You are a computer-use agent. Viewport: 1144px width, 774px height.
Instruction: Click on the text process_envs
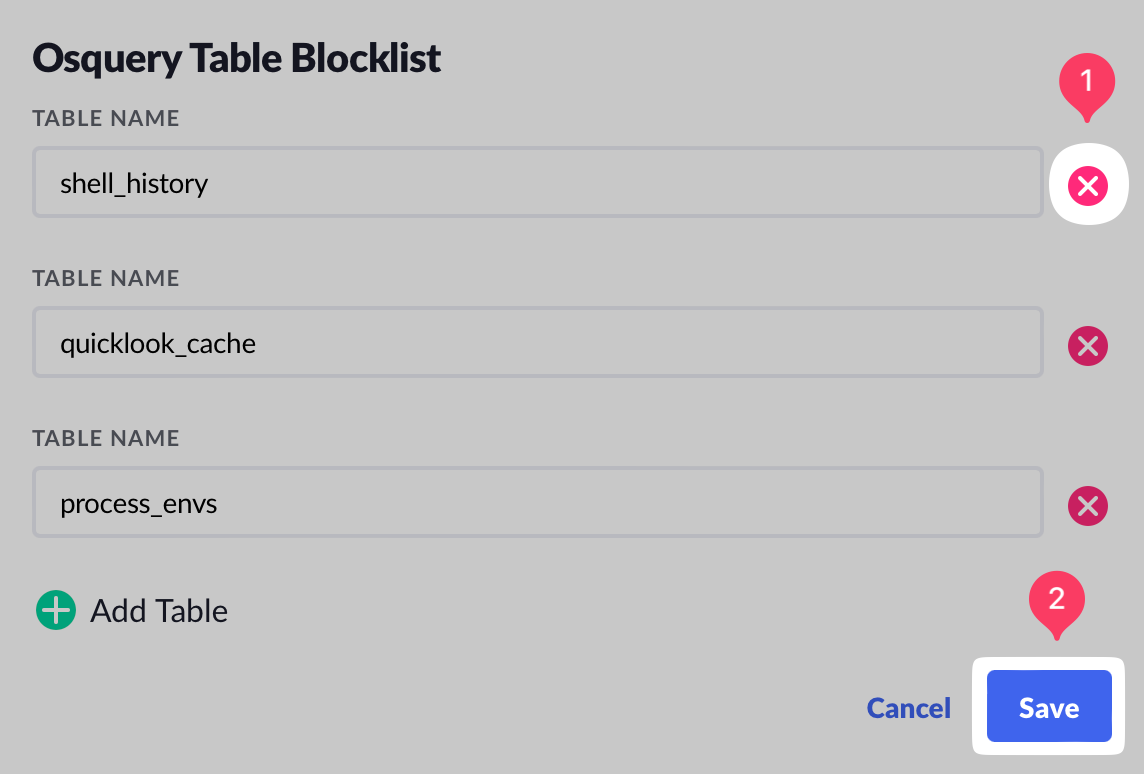coord(139,504)
